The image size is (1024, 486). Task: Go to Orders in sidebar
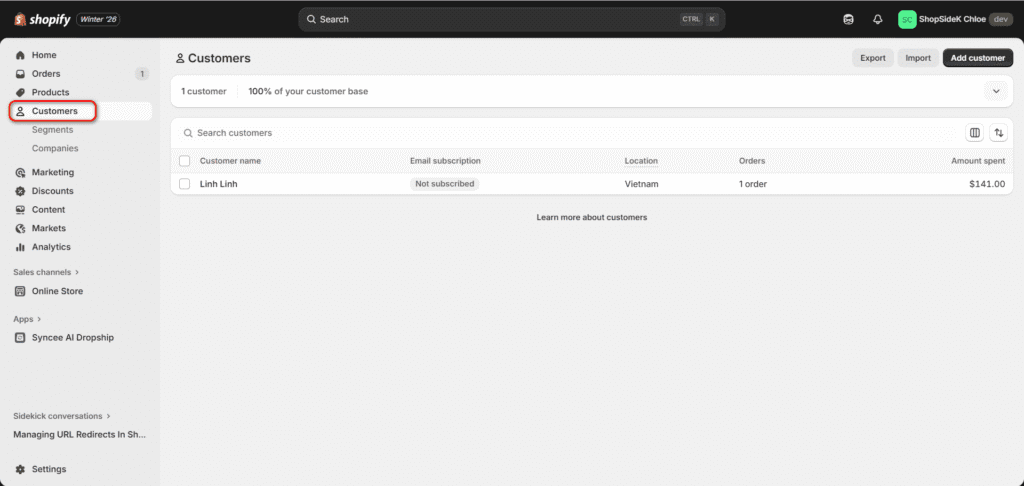click(x=46, y=74)
